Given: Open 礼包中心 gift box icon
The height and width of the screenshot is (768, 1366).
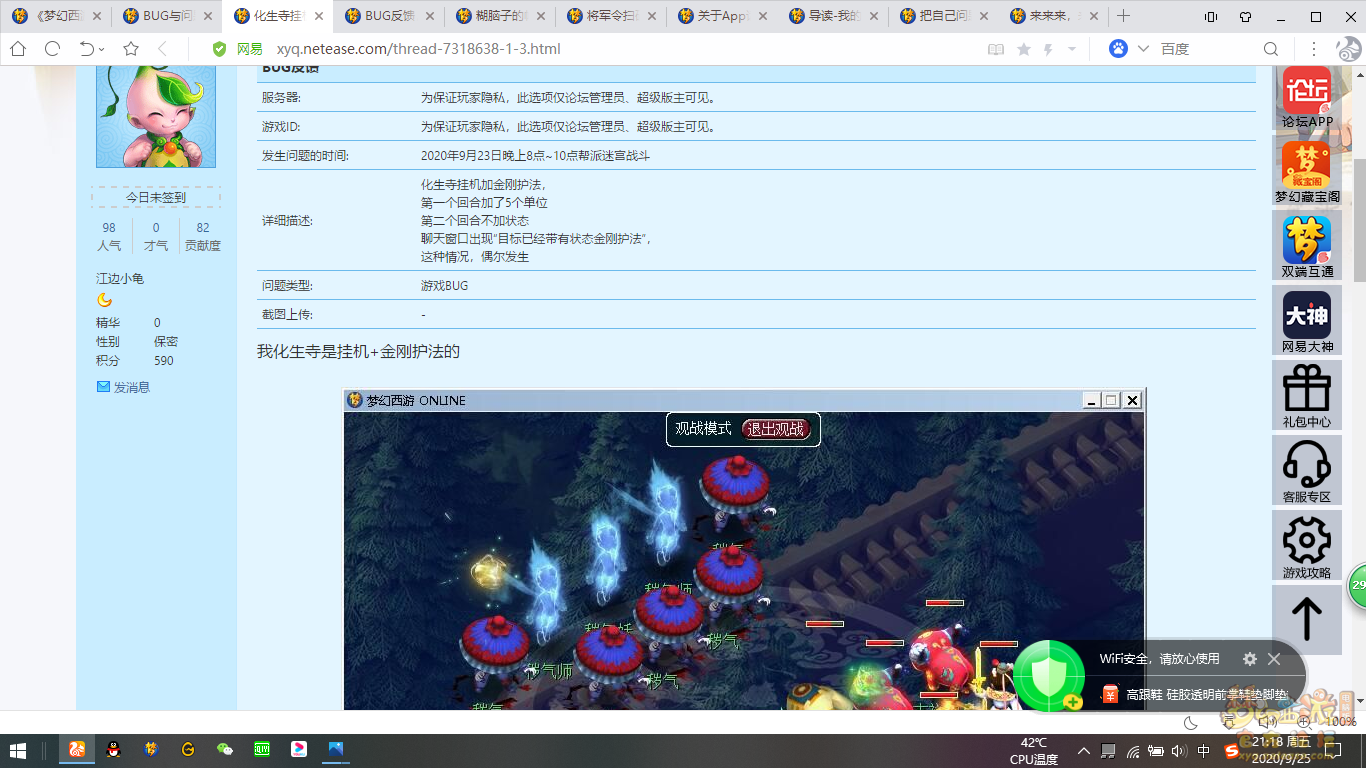Looking at the screenshot, I should tap(1306, 396).
